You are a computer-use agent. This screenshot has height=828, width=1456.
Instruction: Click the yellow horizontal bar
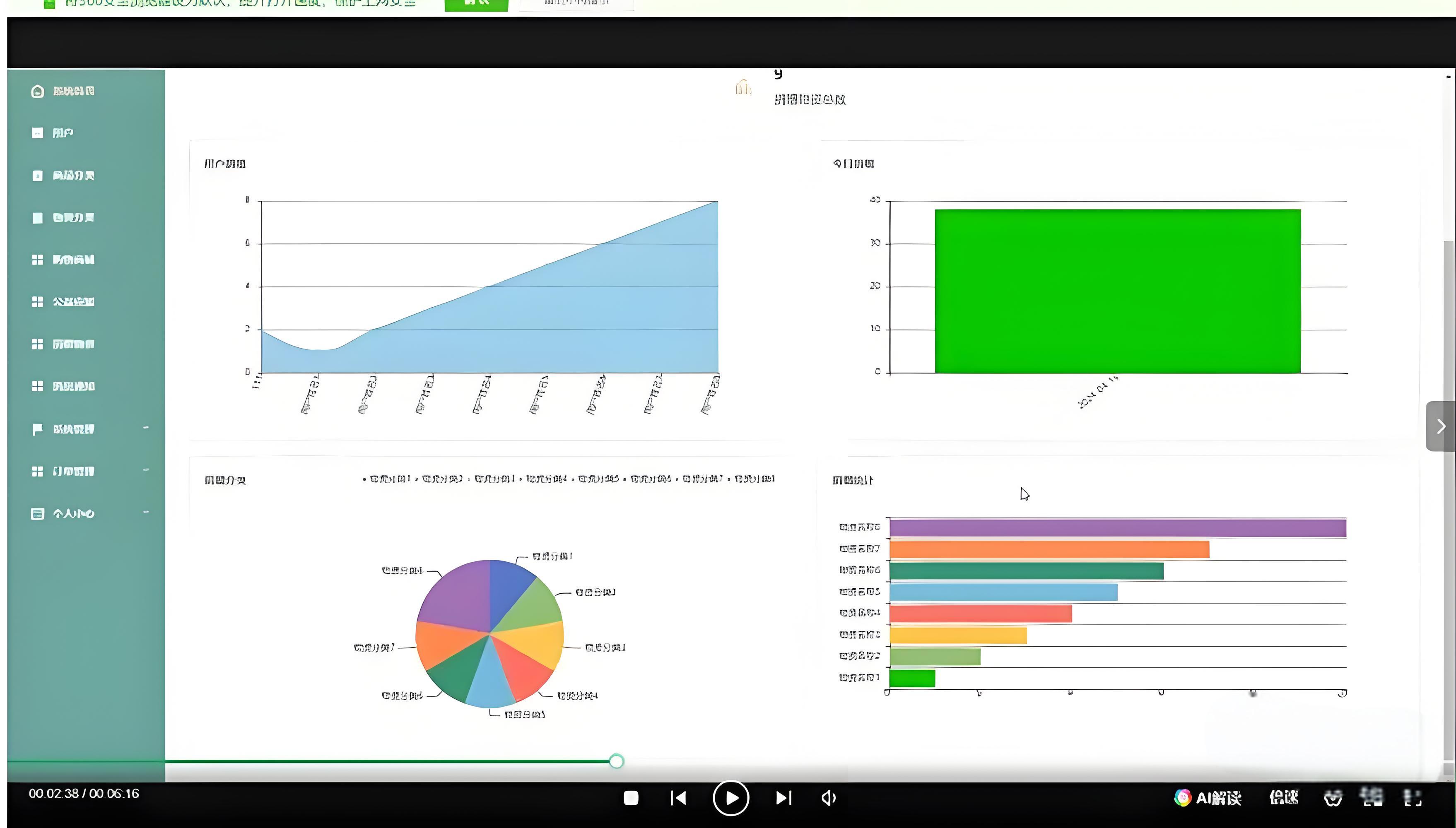coord(958,635)
